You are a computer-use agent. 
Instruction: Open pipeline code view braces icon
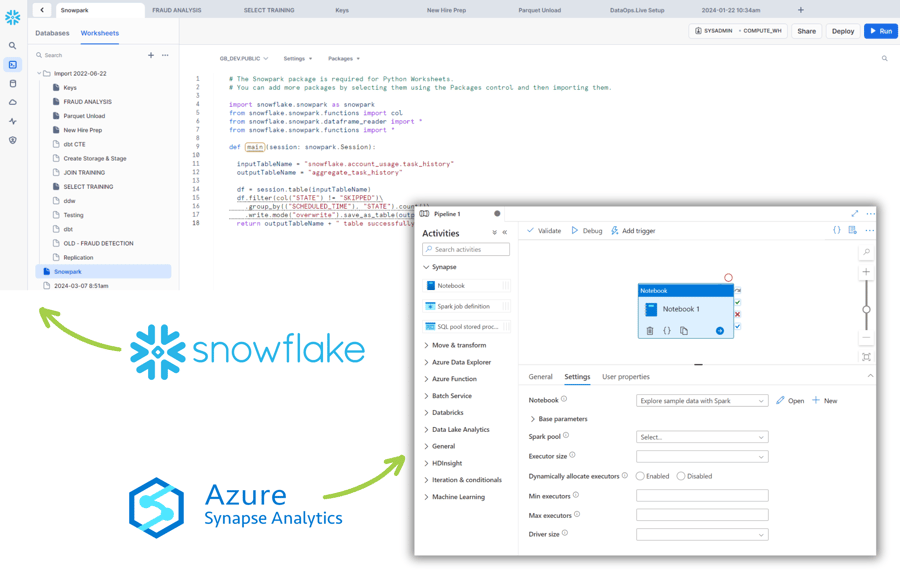(x=836, y=230)
